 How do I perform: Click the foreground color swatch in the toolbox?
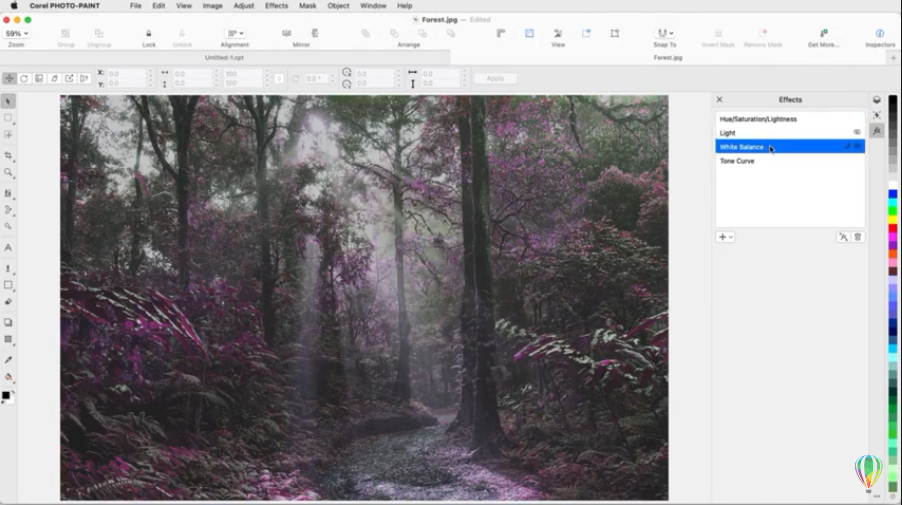point(6,396)
